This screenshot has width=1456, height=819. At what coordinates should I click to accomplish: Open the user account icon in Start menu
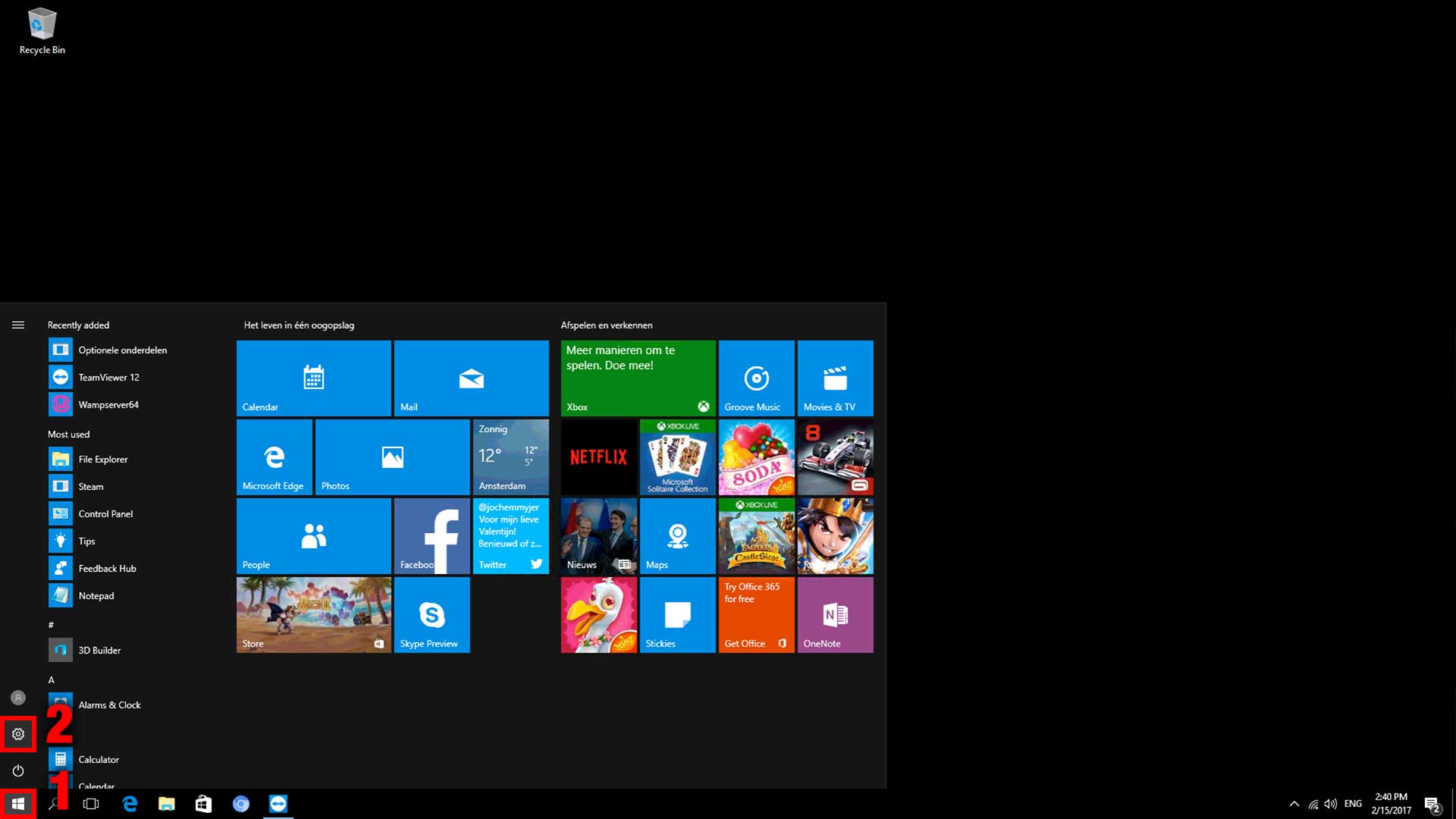click(x=18, y=698)
